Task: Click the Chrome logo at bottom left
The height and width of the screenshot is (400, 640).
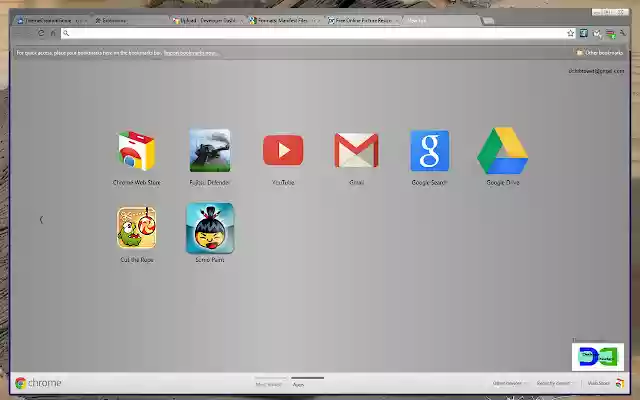Action: [20, 383]
